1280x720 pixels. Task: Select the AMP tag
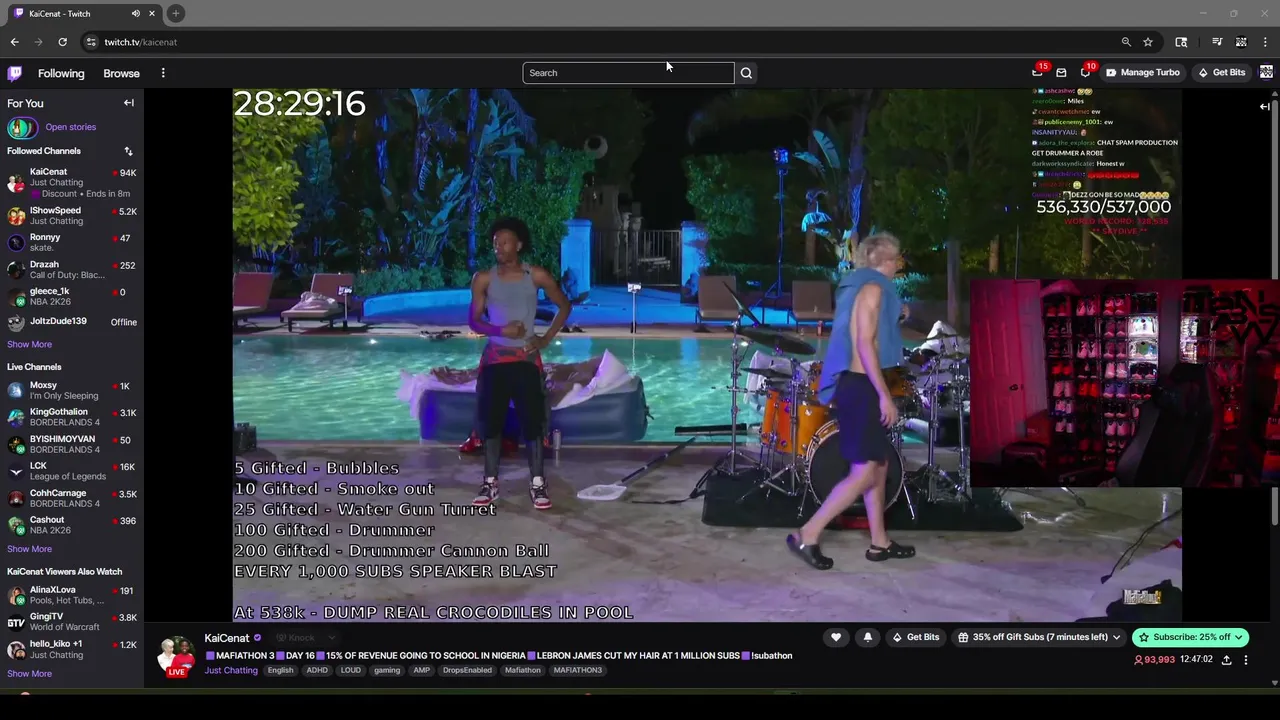(422, 670)
